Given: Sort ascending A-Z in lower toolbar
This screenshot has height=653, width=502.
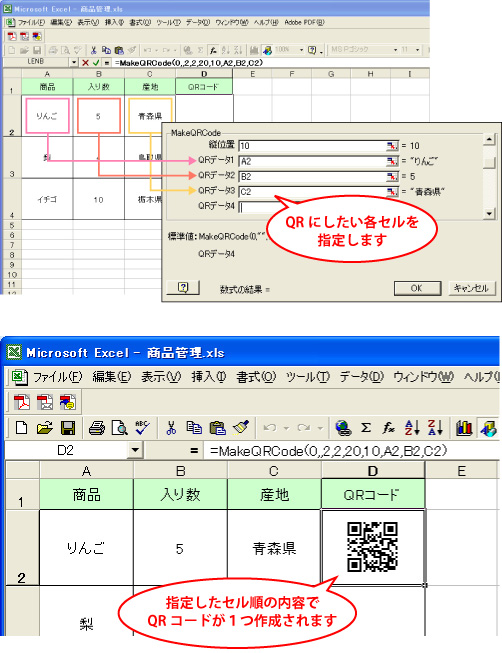Looking at the screenshot, I should pos(412,428).
